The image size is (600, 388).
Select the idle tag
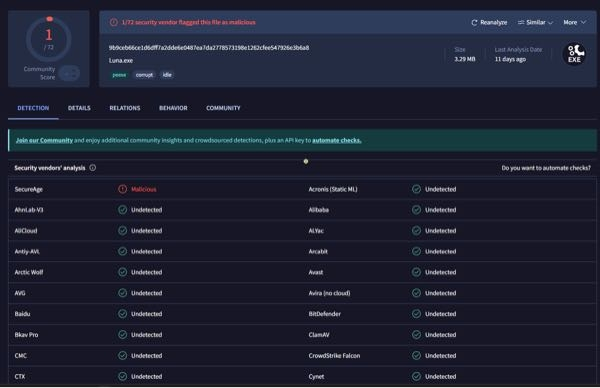[x=167, y=75]
